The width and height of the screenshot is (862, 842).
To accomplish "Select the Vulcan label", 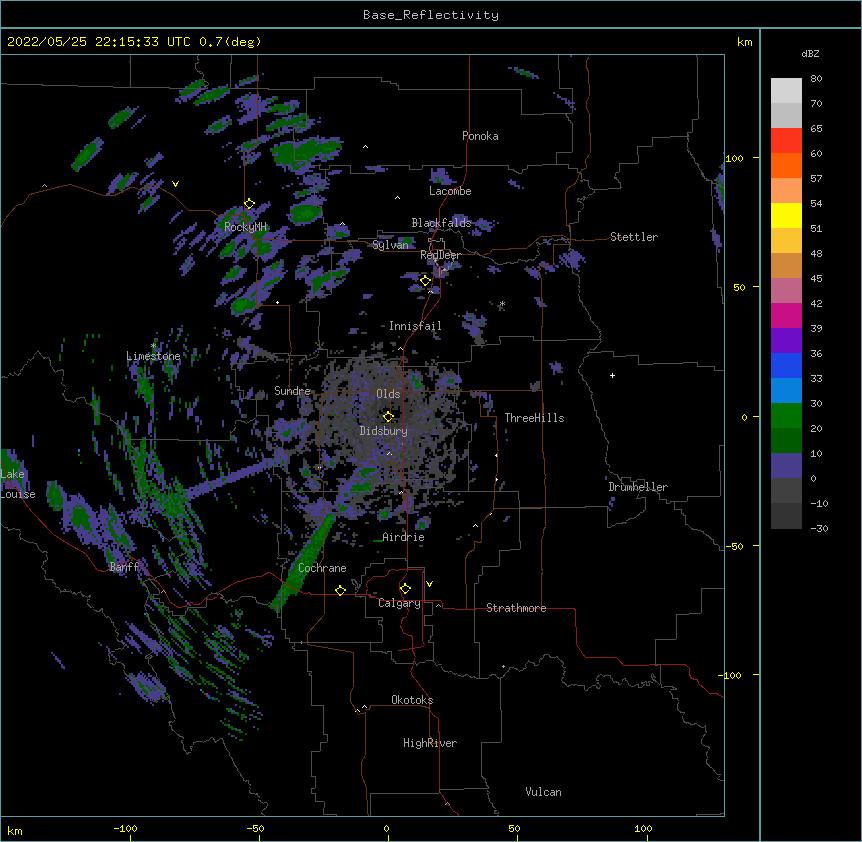I will coord(543,792).
